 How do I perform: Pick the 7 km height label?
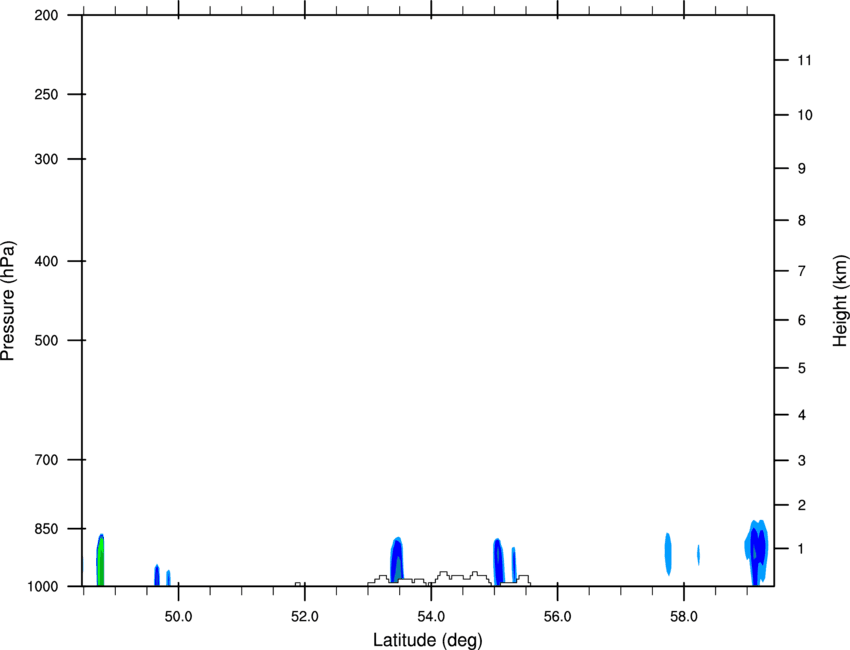click(802, 271)
